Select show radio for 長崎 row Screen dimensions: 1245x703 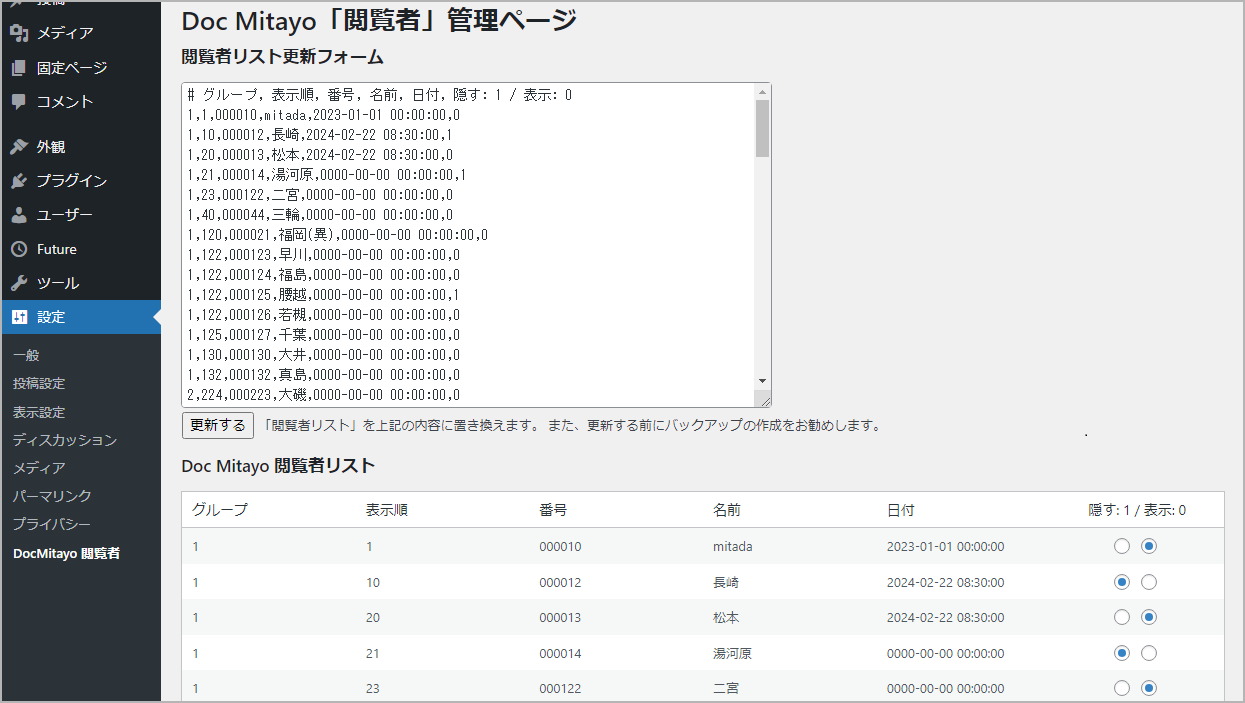point(1149,582)
